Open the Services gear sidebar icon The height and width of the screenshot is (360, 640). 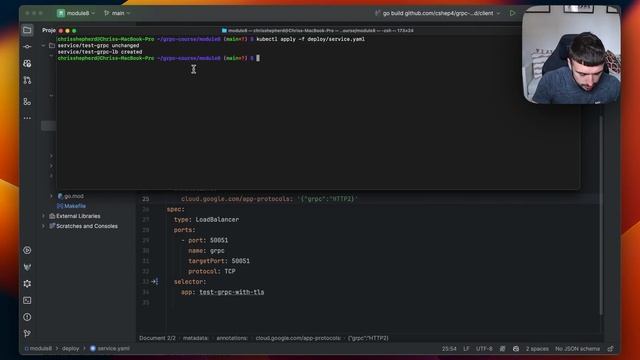coord(27,284)
